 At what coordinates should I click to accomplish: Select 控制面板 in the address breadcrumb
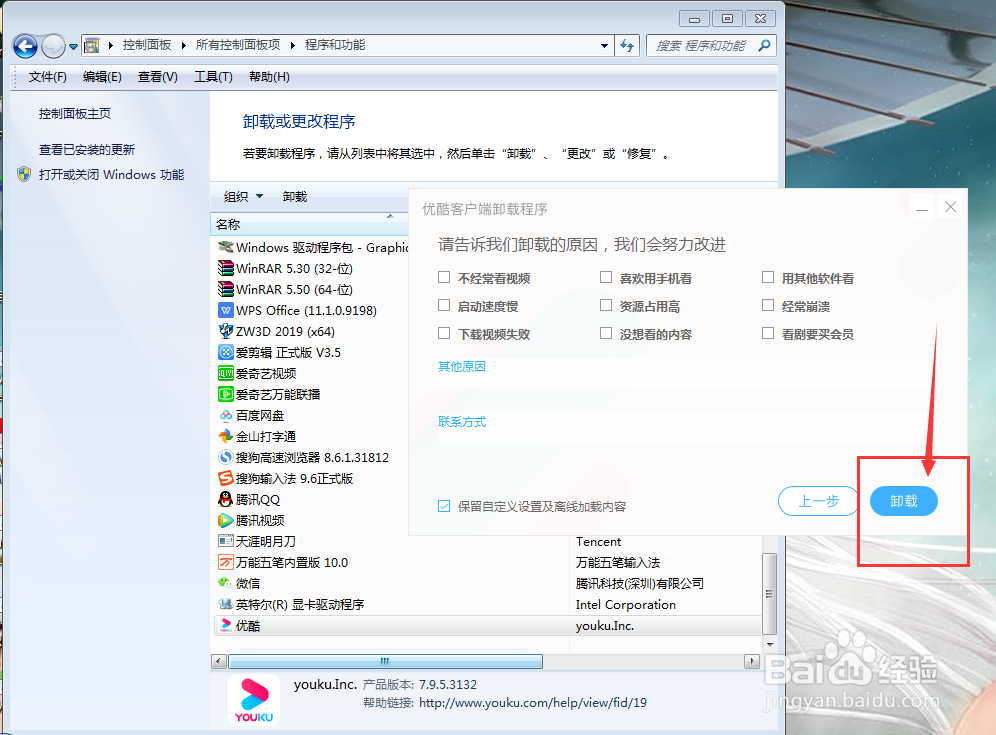point(147,45)
